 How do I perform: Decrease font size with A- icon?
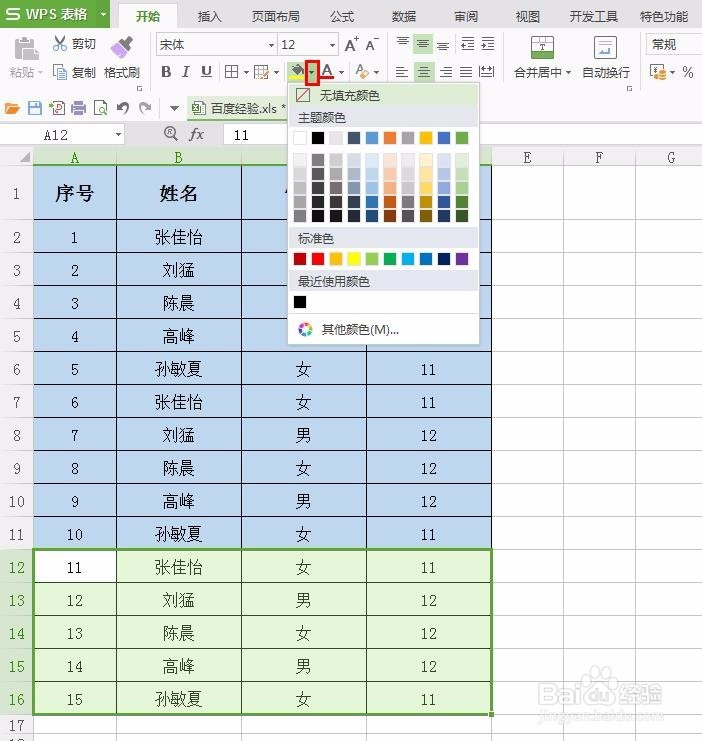click(372, 44)
